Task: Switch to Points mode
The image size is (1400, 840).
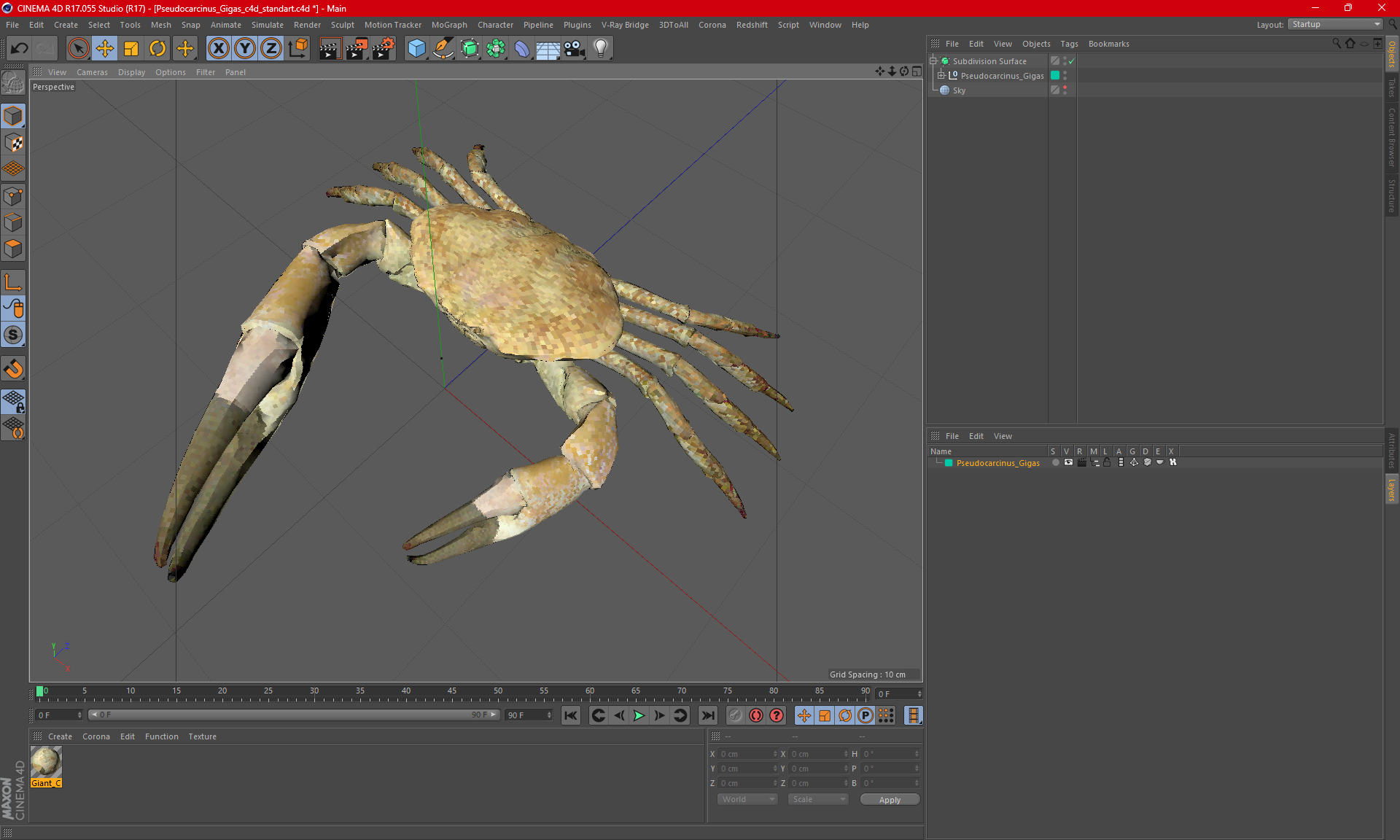Action: 13,196
